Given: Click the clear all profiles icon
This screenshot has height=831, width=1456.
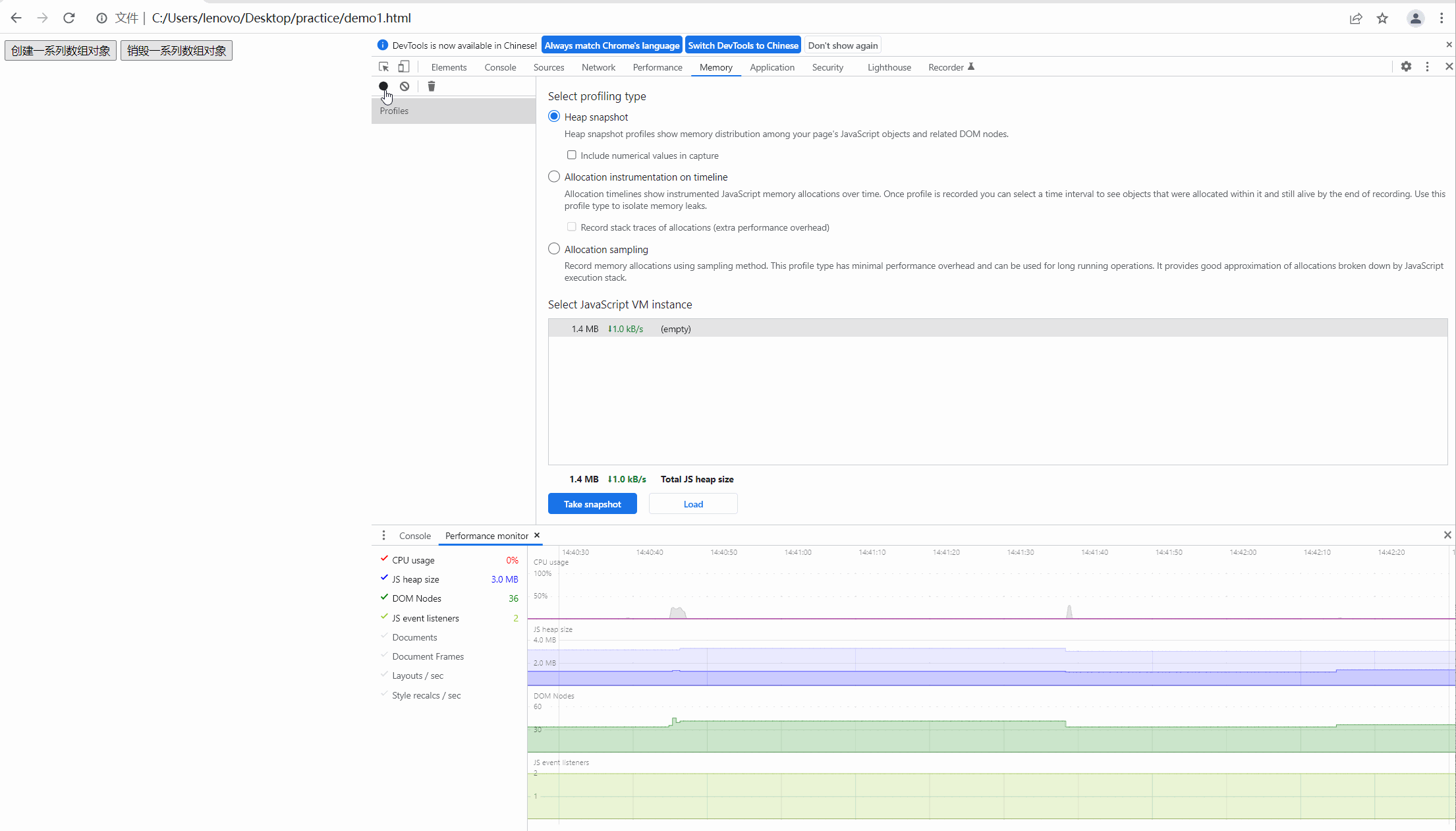Looking at the screenshot, I should (405, 86).
